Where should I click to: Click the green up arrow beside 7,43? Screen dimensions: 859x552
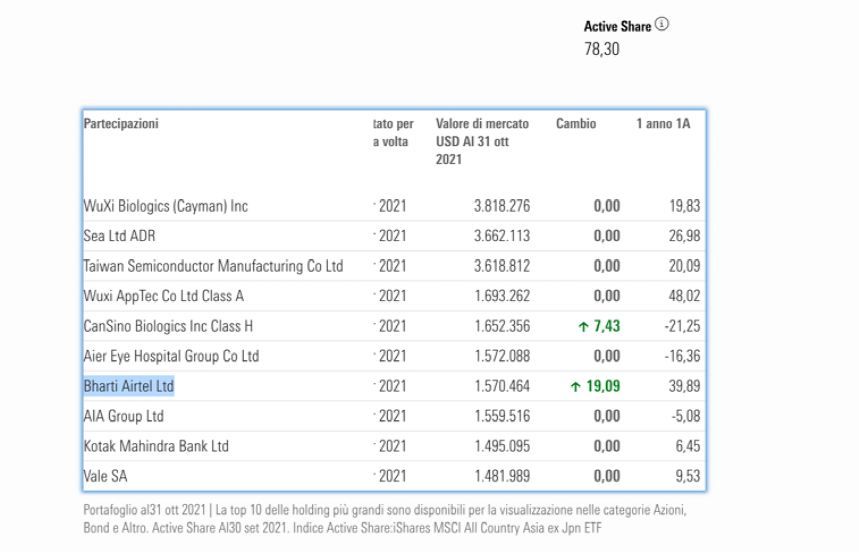[x=583, y=327]
